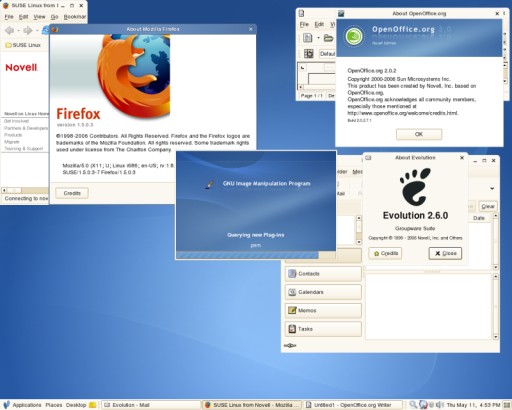Open the Applications menu in the panel
The height and width of the screenshot is (410, 512).
pos(27,405)
